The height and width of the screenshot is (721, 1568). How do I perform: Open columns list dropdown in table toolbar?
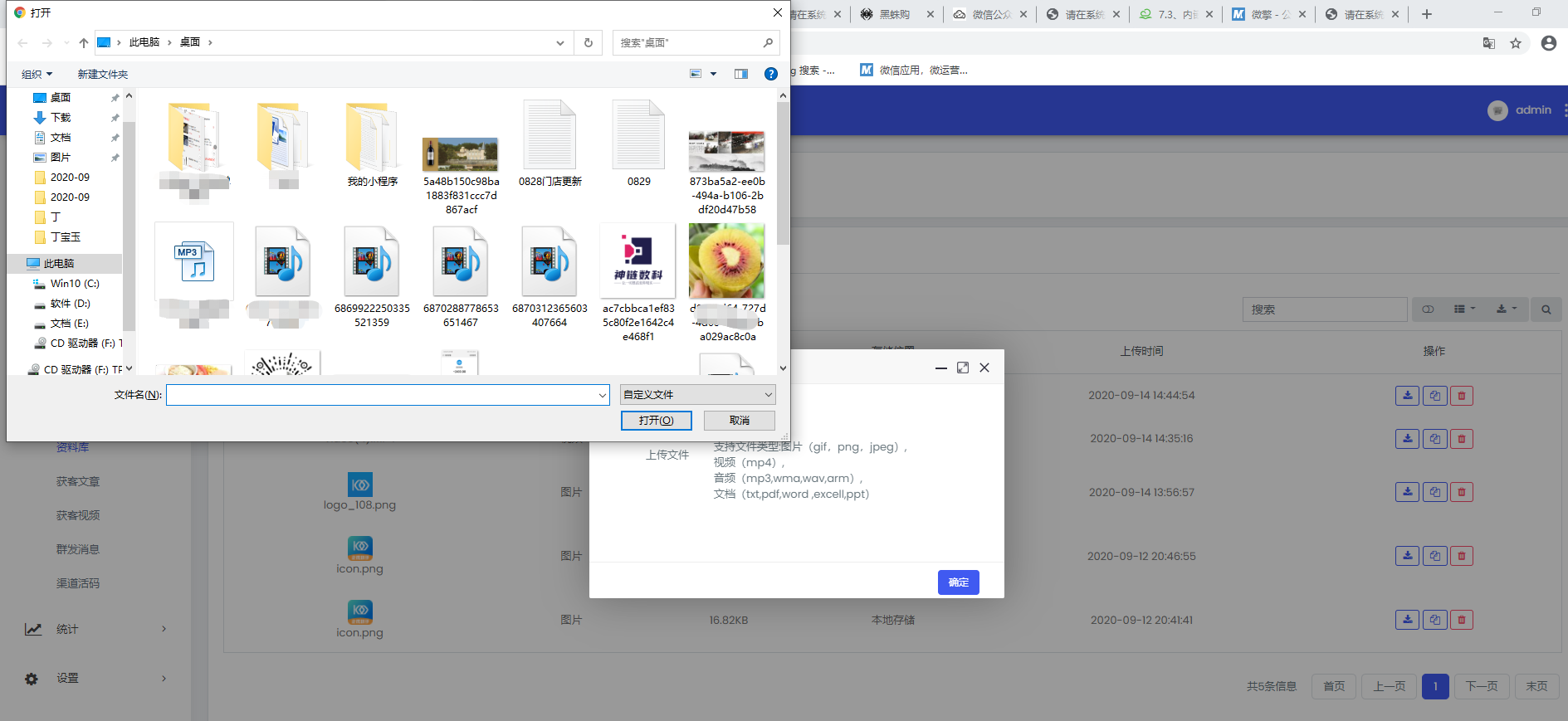(x=1464, y=309)
